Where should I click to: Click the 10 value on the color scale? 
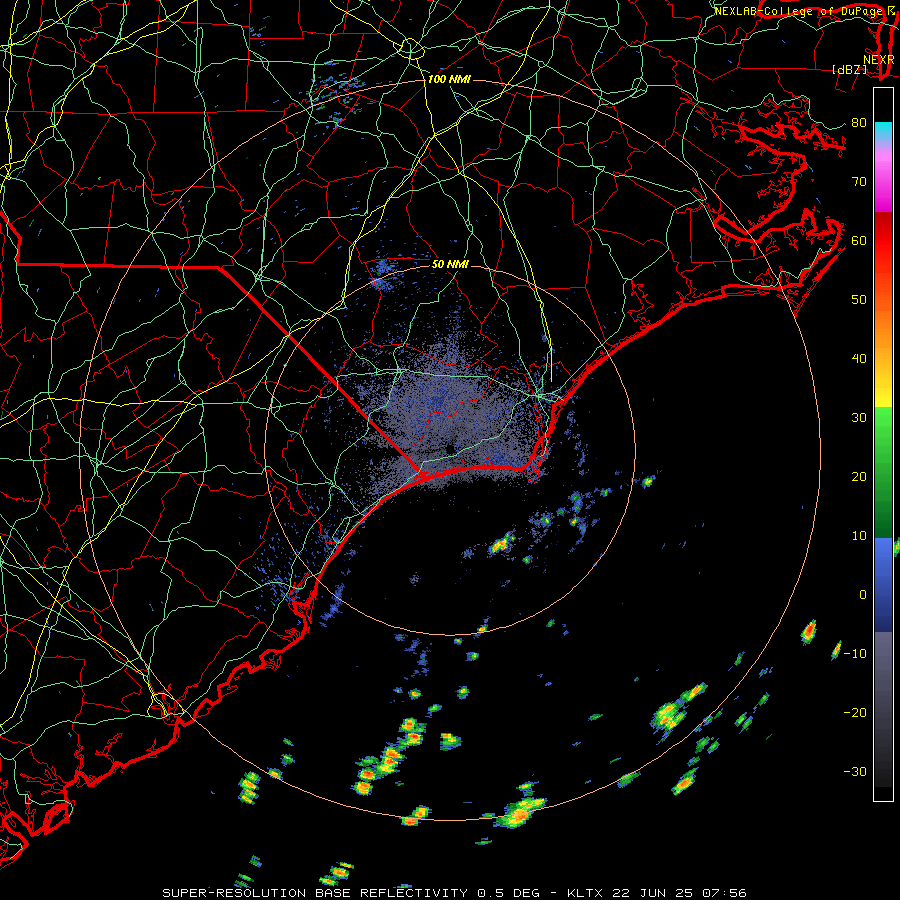tap(859, 536)
